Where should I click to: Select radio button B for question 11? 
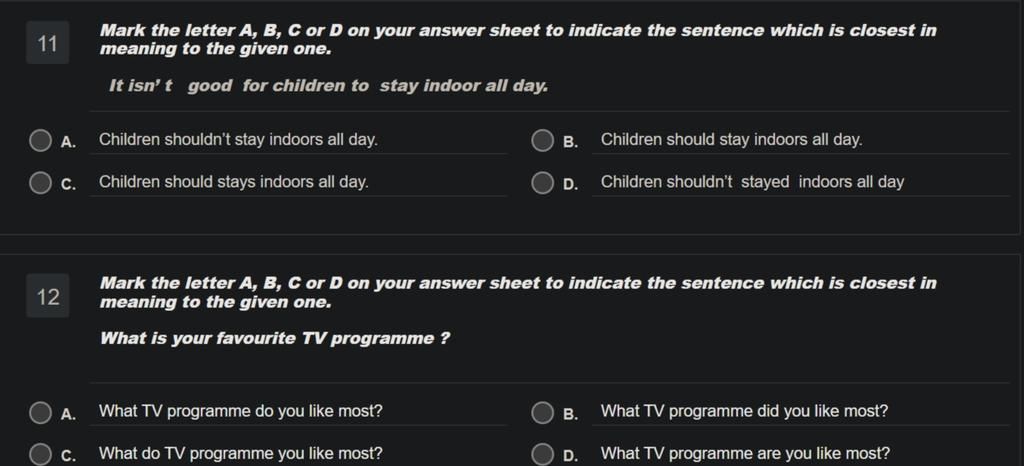(542, 140)
